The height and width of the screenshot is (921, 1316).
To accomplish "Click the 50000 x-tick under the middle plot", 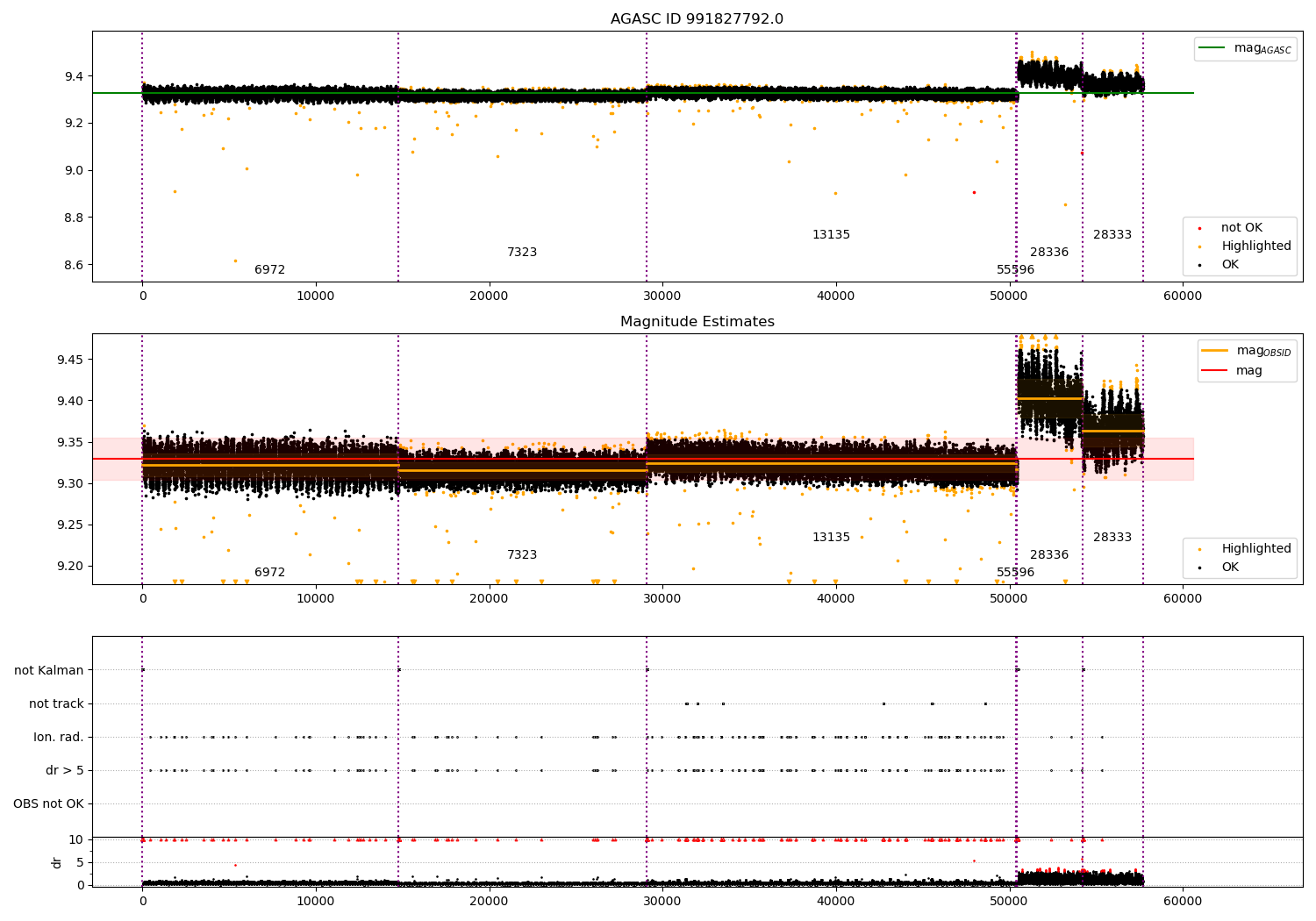I will (x=1009, y=599).
